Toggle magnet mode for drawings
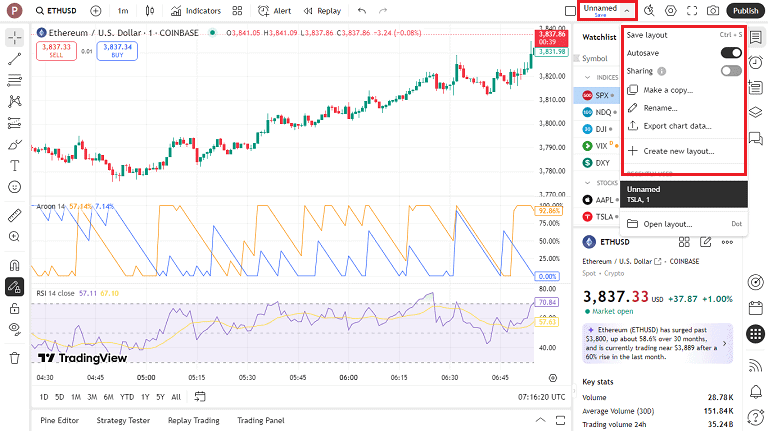Image resolution: width=768 pixels, height=431 pixels. (x=15, y=265)
